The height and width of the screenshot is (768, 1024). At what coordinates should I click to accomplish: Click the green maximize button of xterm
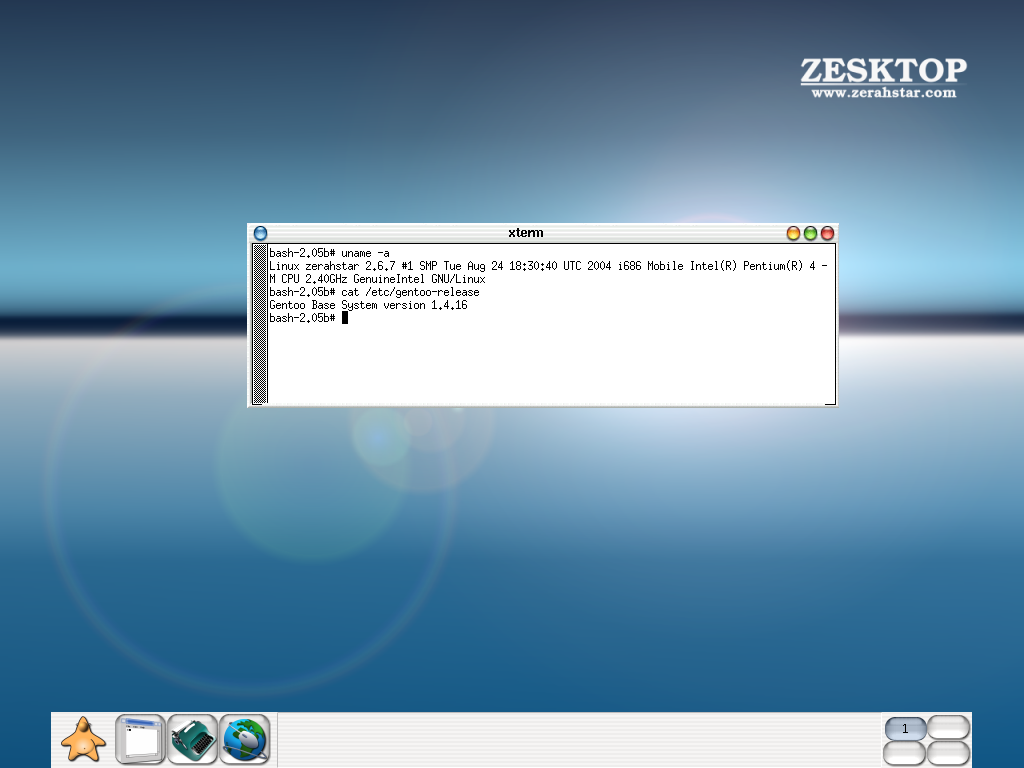point(810,233)
